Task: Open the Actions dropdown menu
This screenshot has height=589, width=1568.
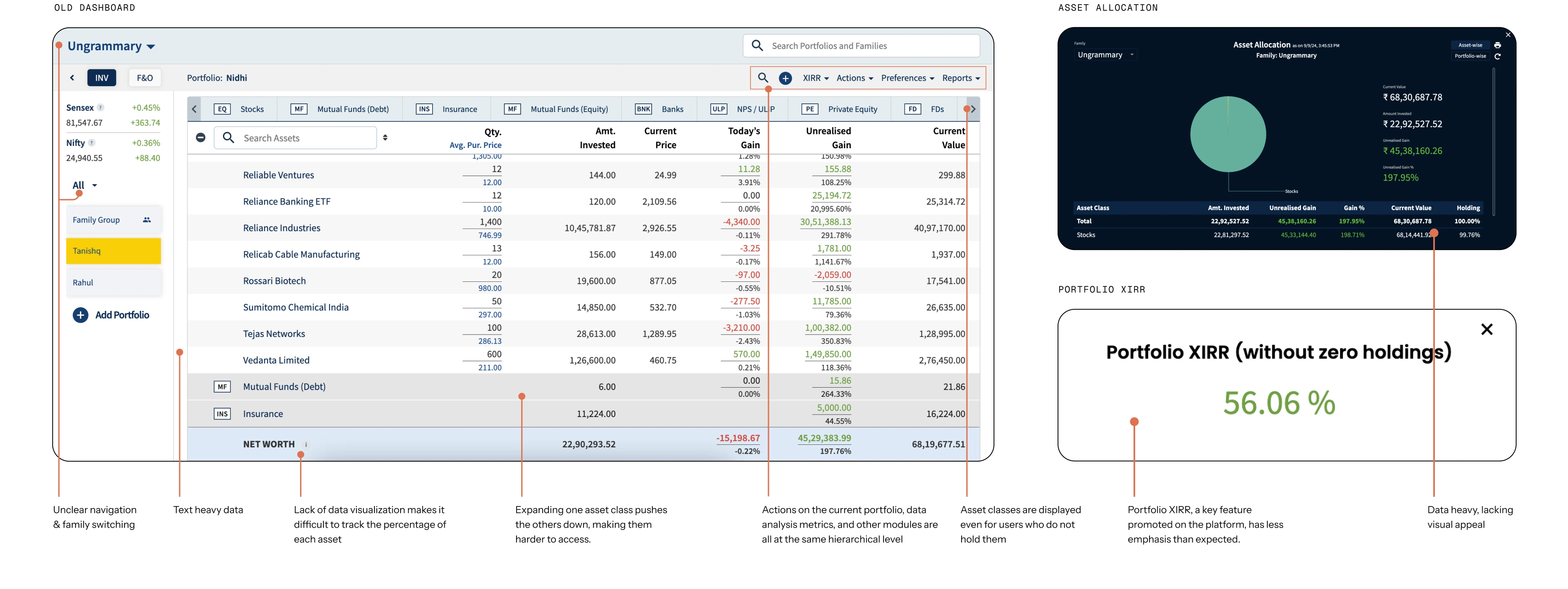Action: point(855,78)
